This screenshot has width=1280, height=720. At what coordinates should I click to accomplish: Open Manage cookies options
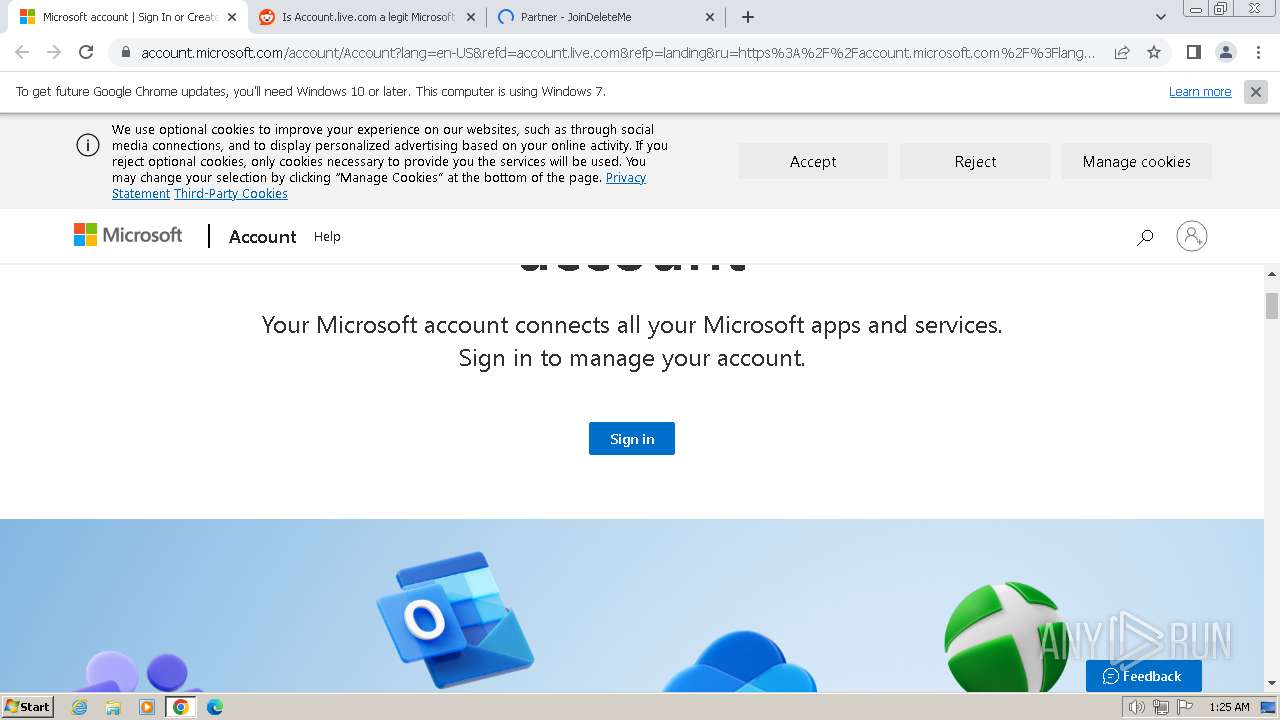click(x=1136, y=161)
